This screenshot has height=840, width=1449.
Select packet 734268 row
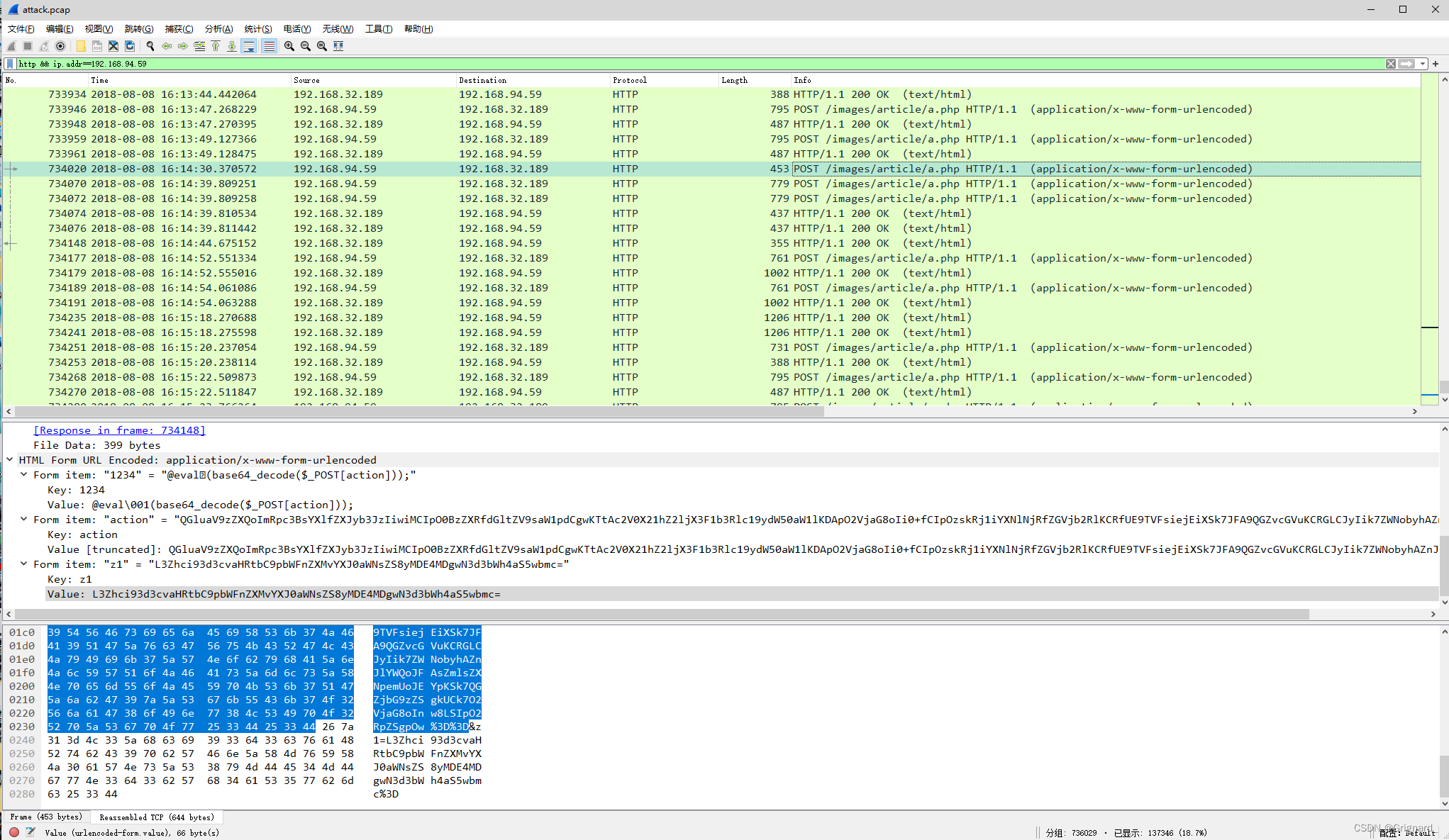pyautogui.click(x=712, y=377)
